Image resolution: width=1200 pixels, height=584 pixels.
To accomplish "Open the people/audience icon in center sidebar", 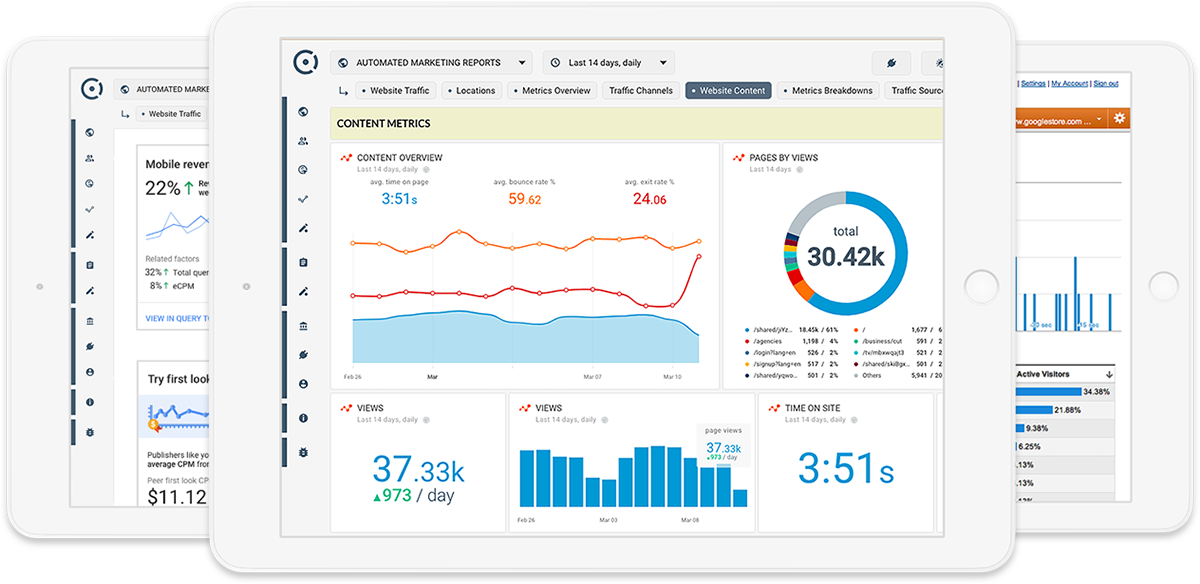I will tap(303, 141).
